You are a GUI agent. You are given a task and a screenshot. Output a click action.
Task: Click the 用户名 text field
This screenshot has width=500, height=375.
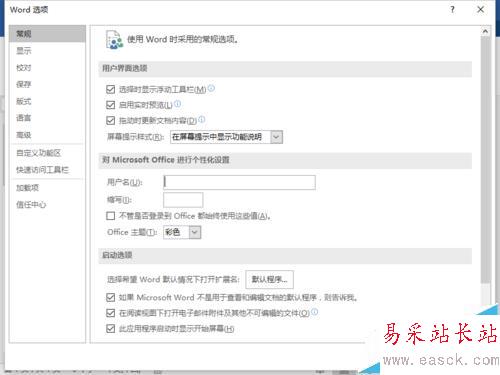[x=239, y=182]
